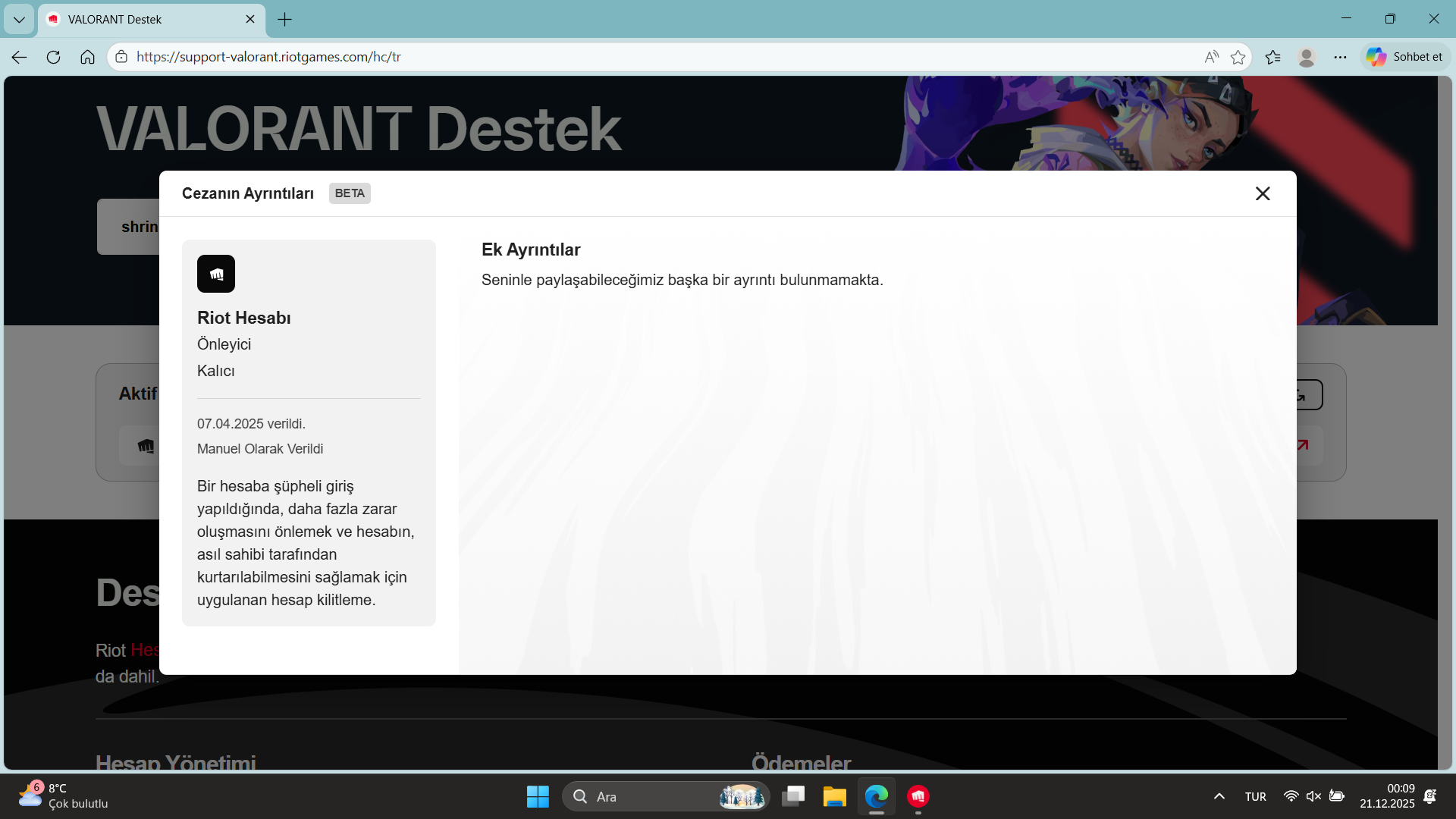Close the Cezanın Ayrıntıları dialog

(1263, 193)
